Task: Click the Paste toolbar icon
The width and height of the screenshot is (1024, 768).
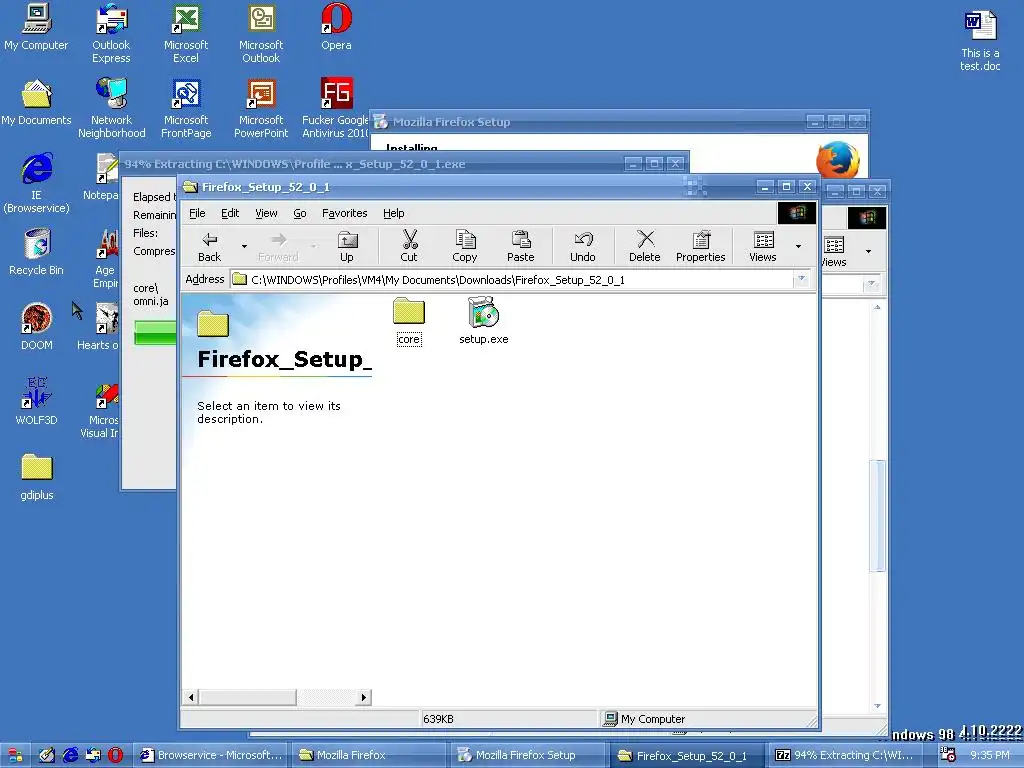Action: point(520,246)
